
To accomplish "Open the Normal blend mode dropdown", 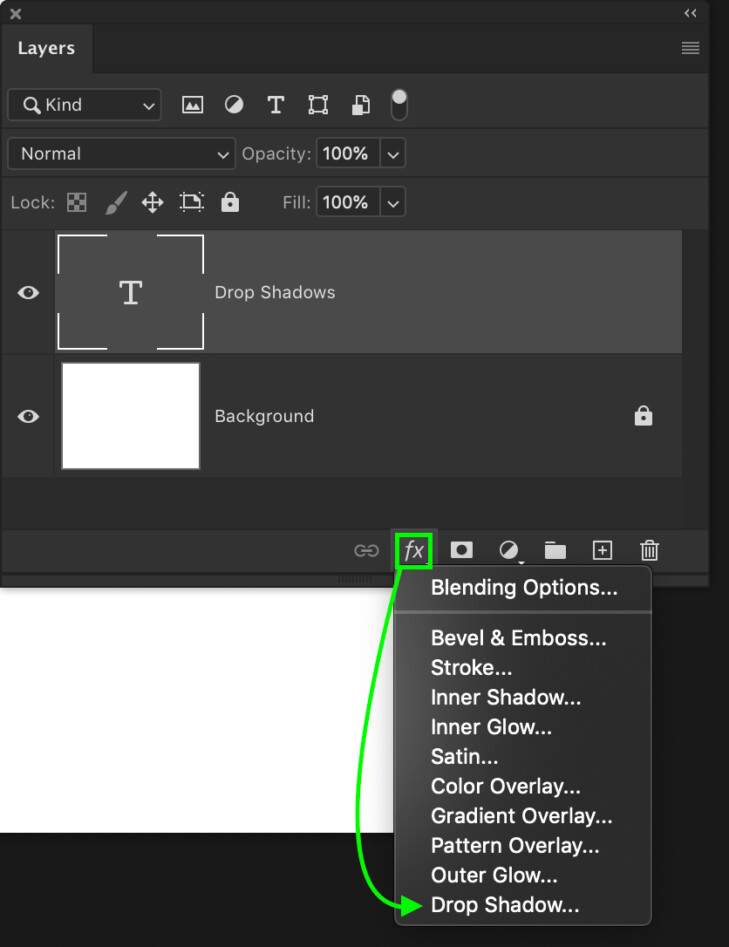I will (120, 154).
